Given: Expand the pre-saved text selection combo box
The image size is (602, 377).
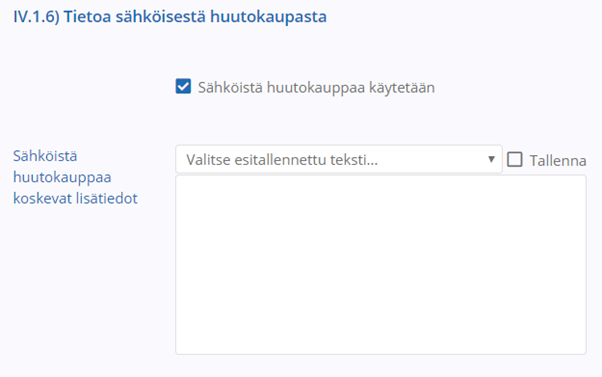Looking at the screenshot, I should click(339, 159).
